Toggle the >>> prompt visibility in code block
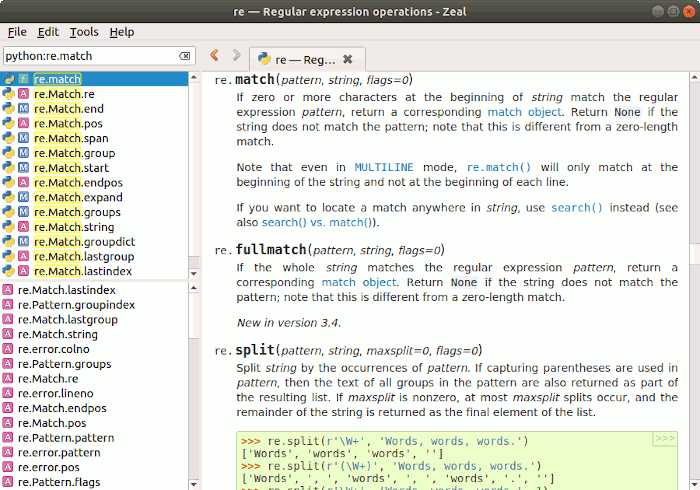 tap(664, 439)
